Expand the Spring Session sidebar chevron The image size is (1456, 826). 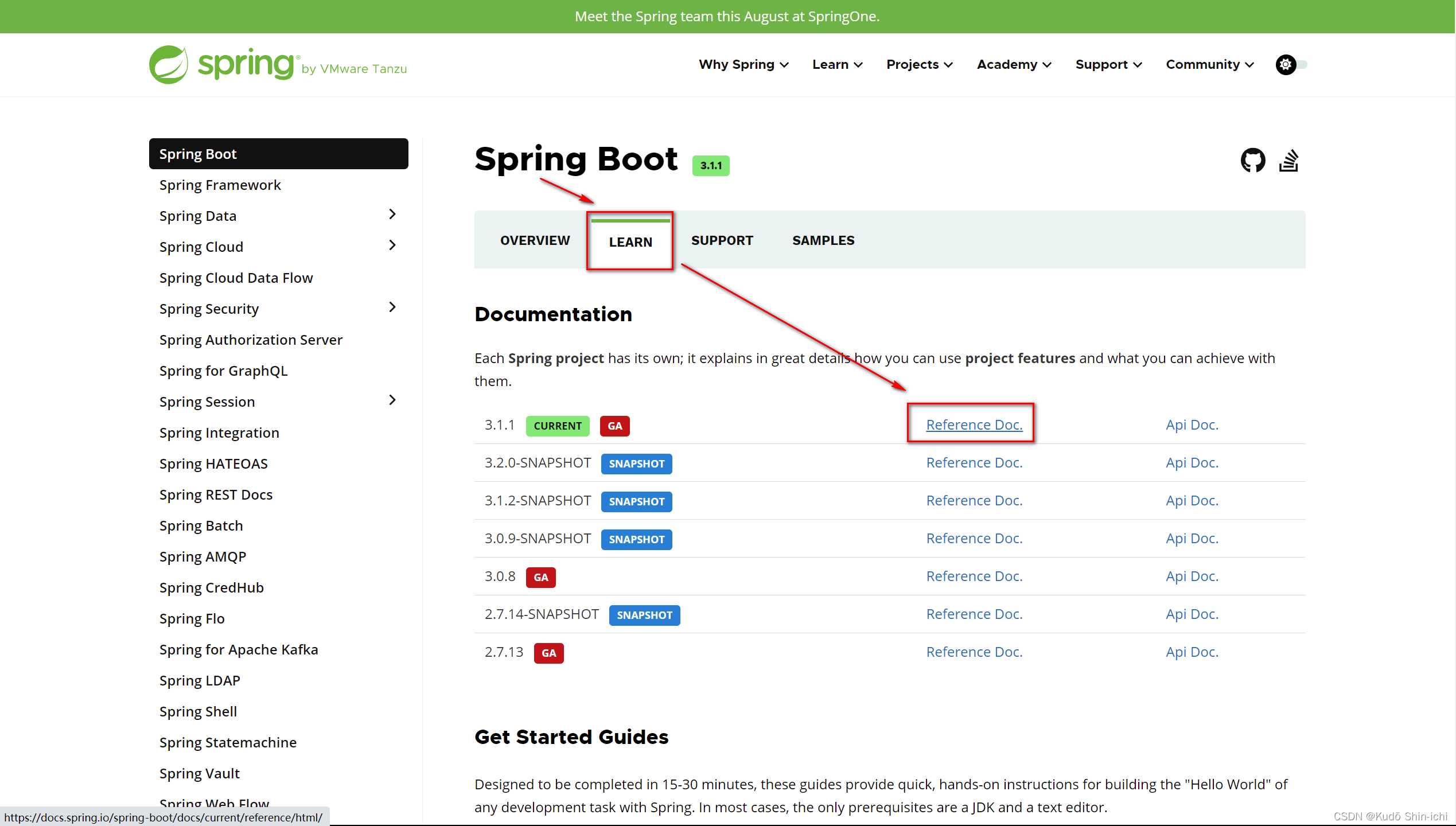click(392, 400)
